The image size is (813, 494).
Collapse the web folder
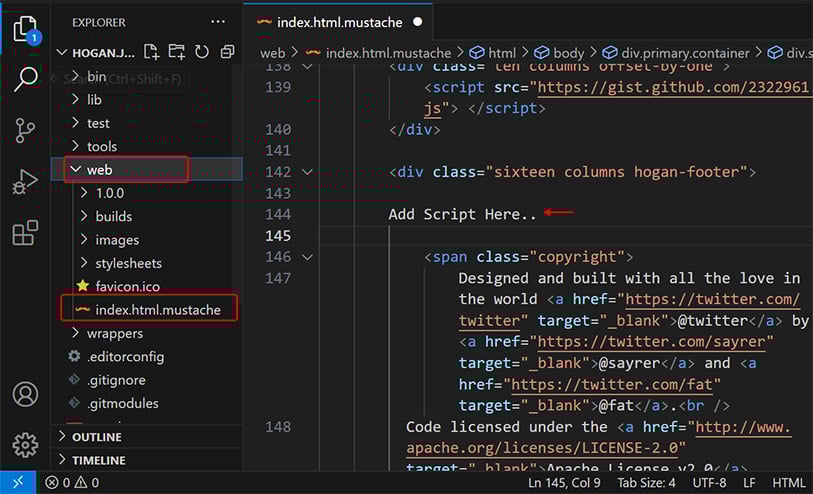[75, 170]
